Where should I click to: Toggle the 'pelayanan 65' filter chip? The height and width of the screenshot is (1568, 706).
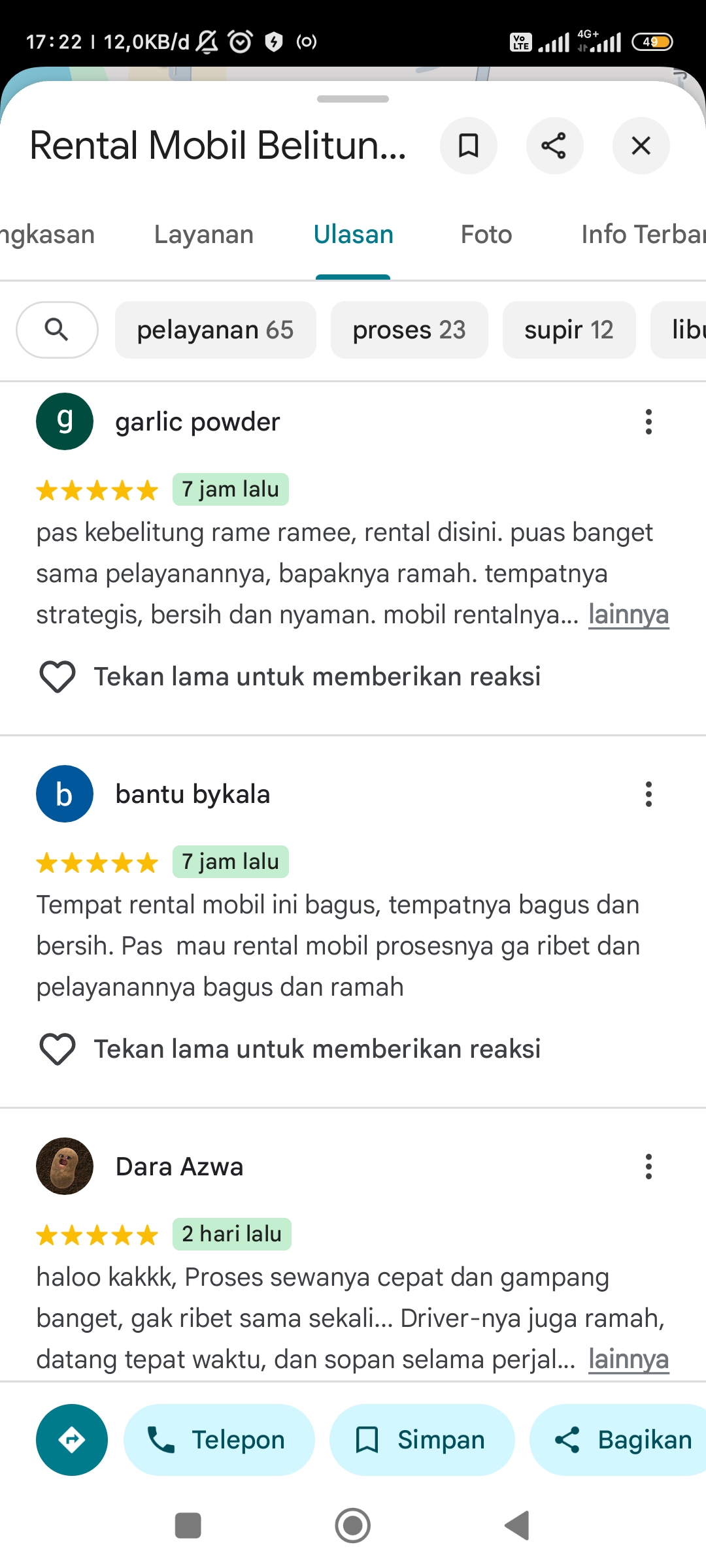(216, 330)
